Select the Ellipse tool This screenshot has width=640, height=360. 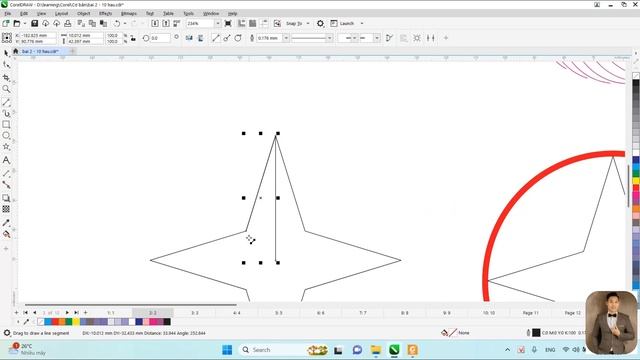[6, 136]
